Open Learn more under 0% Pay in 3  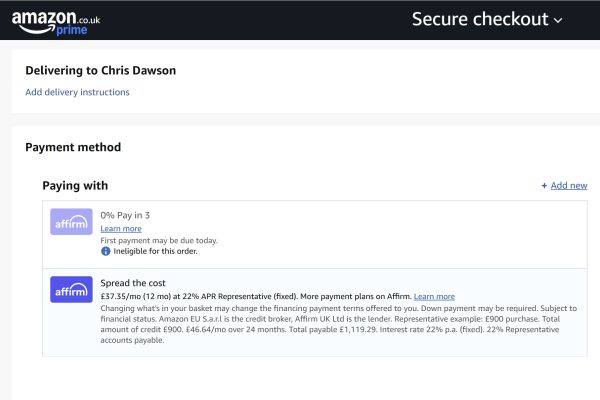[121, 229]
